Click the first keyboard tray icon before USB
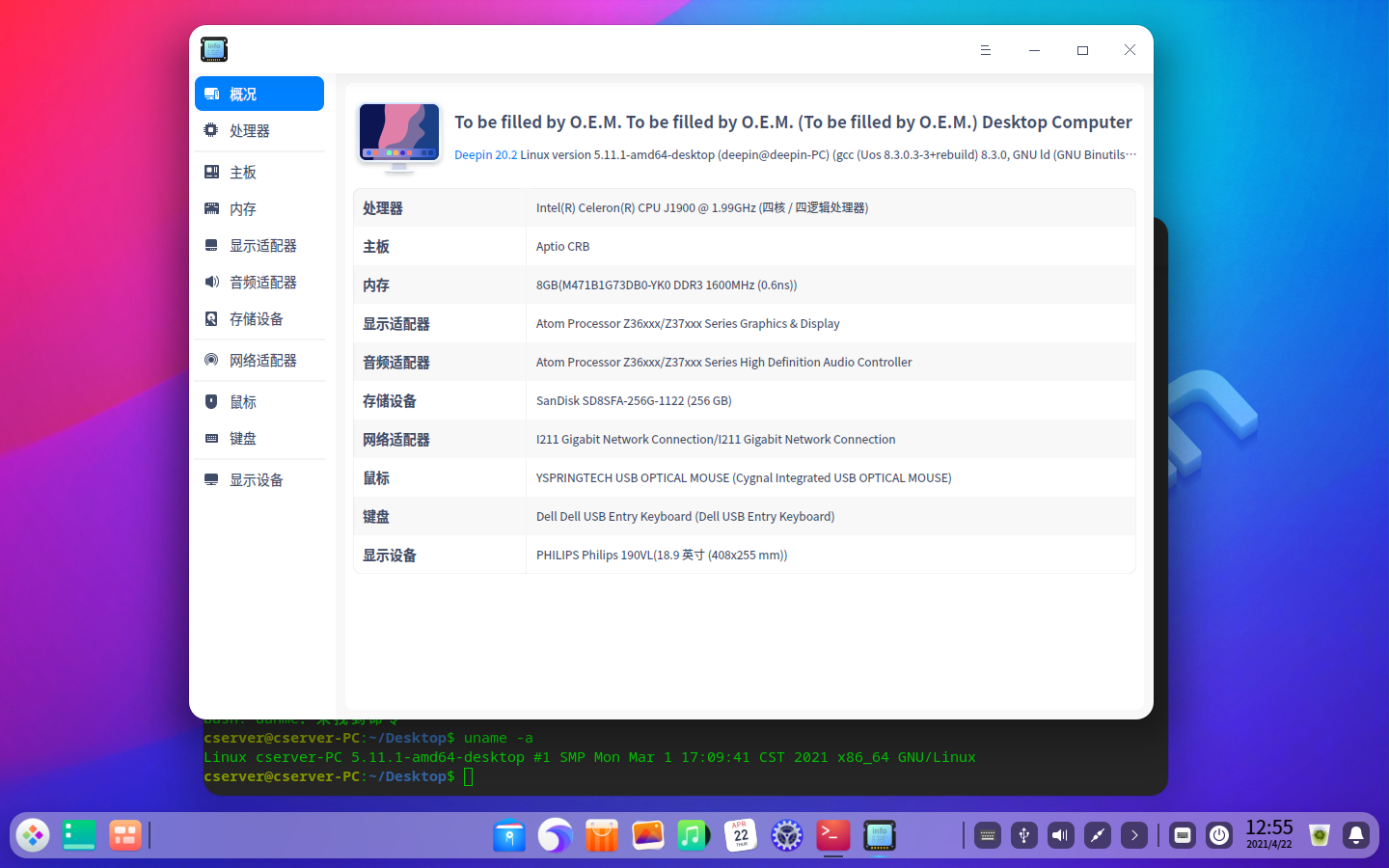The image size is (1389, 868). (x=988, y=835)
